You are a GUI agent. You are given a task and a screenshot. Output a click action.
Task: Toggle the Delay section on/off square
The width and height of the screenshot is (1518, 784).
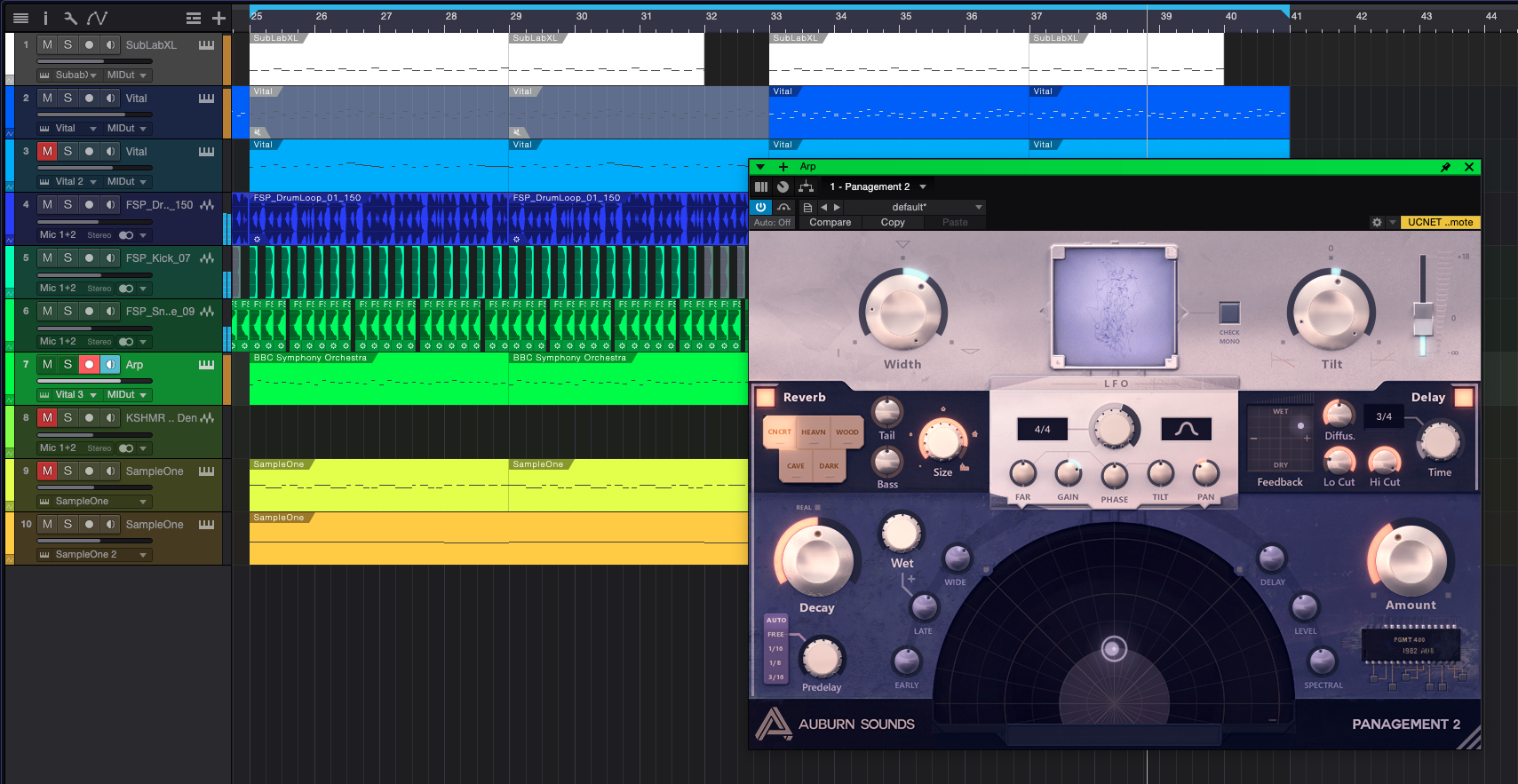pos(1464,397)
